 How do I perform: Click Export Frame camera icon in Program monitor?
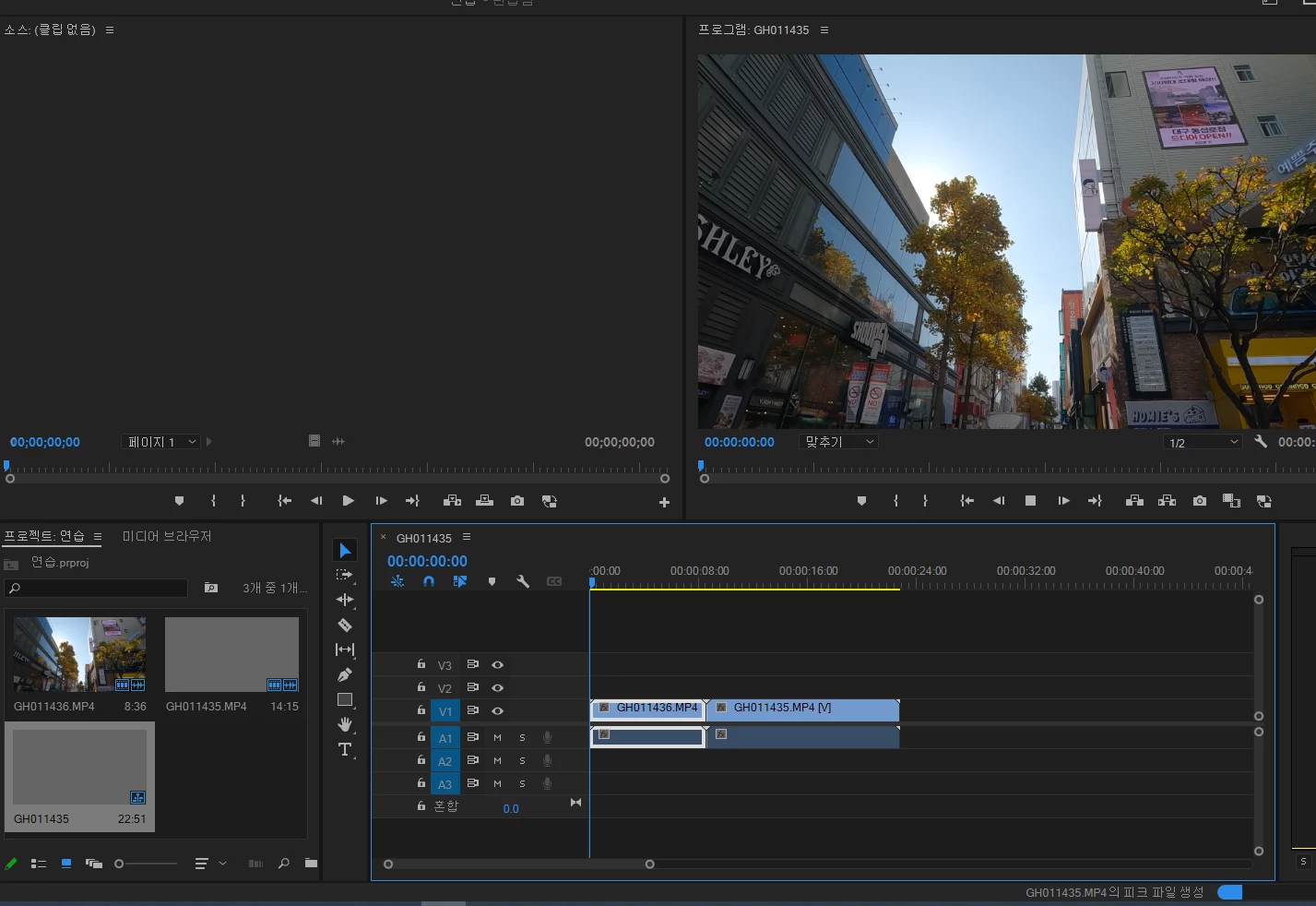coord(1199,501)
